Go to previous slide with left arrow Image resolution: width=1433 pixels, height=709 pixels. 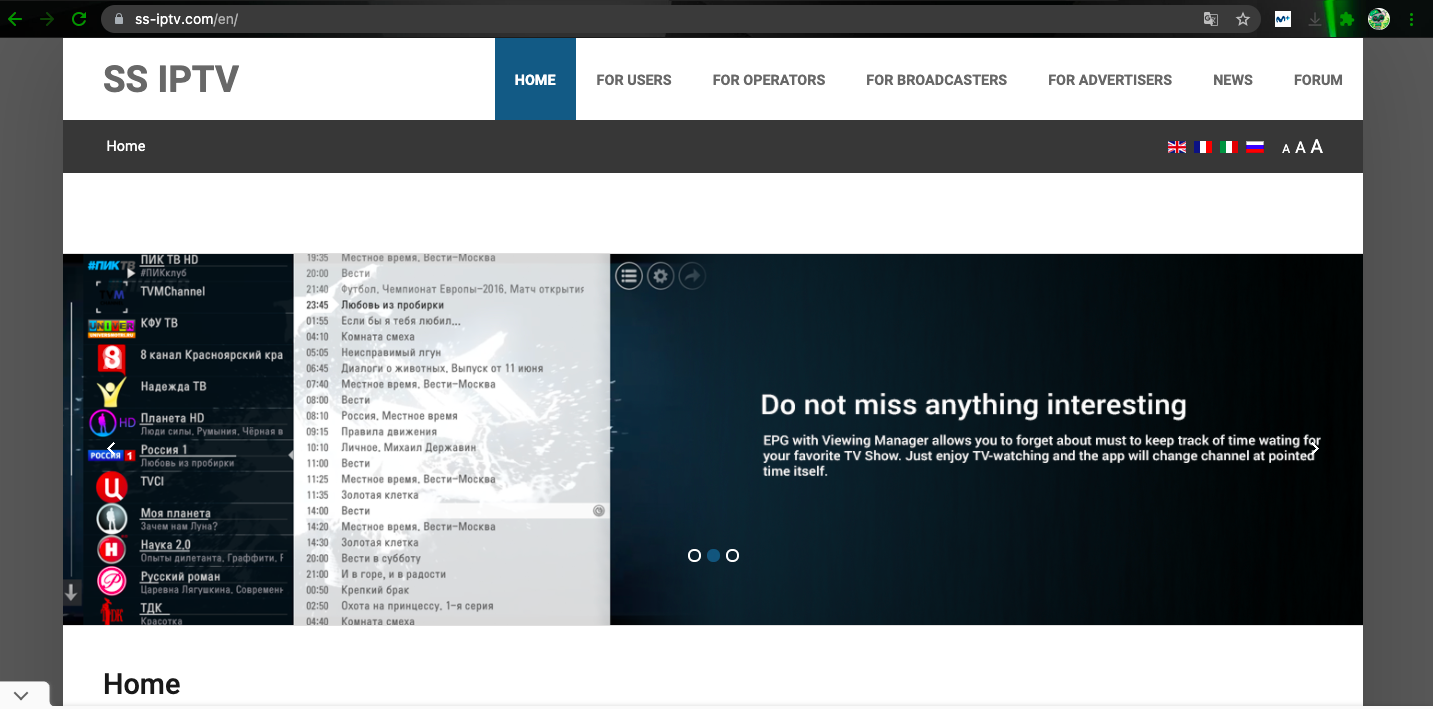(111, 449)
